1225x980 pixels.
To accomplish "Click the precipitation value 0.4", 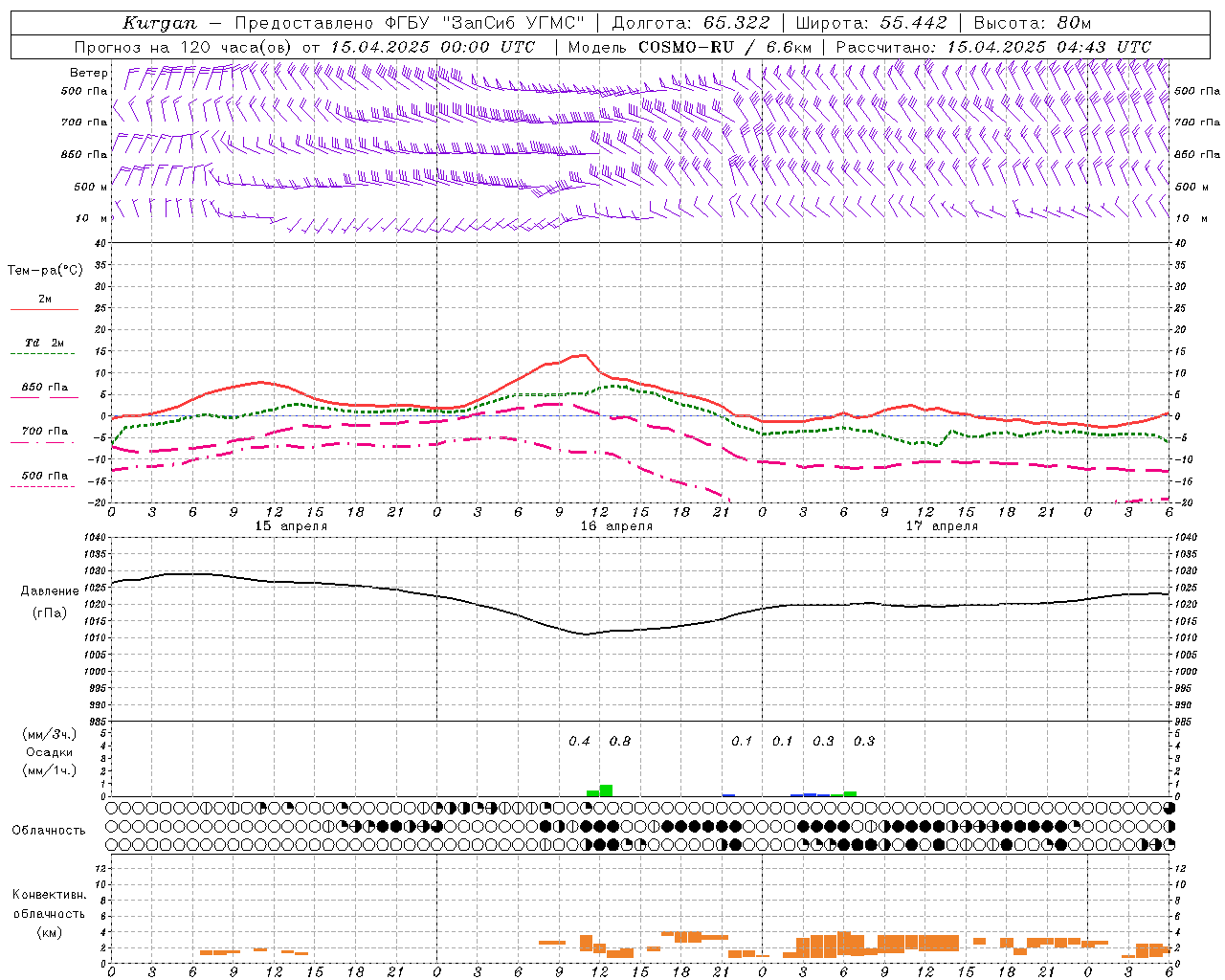I will coord(579,741).
